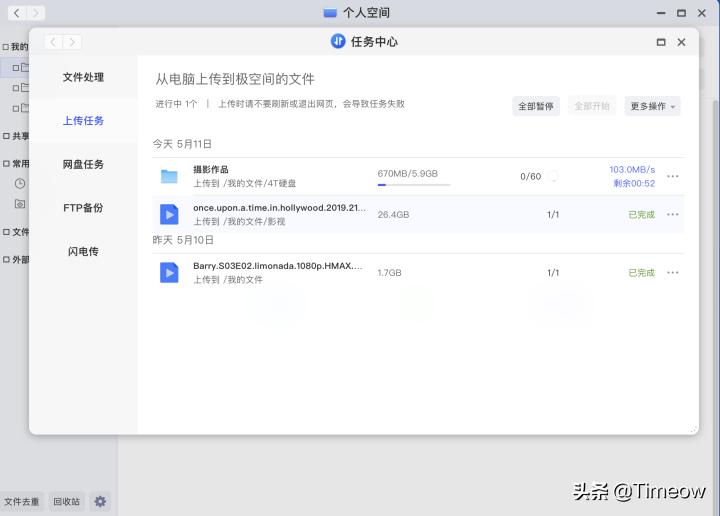Image resolution: width=720 pixels, height=516 pixels.
Task: Click destination 上传到 /我的文件/4T硬盘
Action: point(244,183)
